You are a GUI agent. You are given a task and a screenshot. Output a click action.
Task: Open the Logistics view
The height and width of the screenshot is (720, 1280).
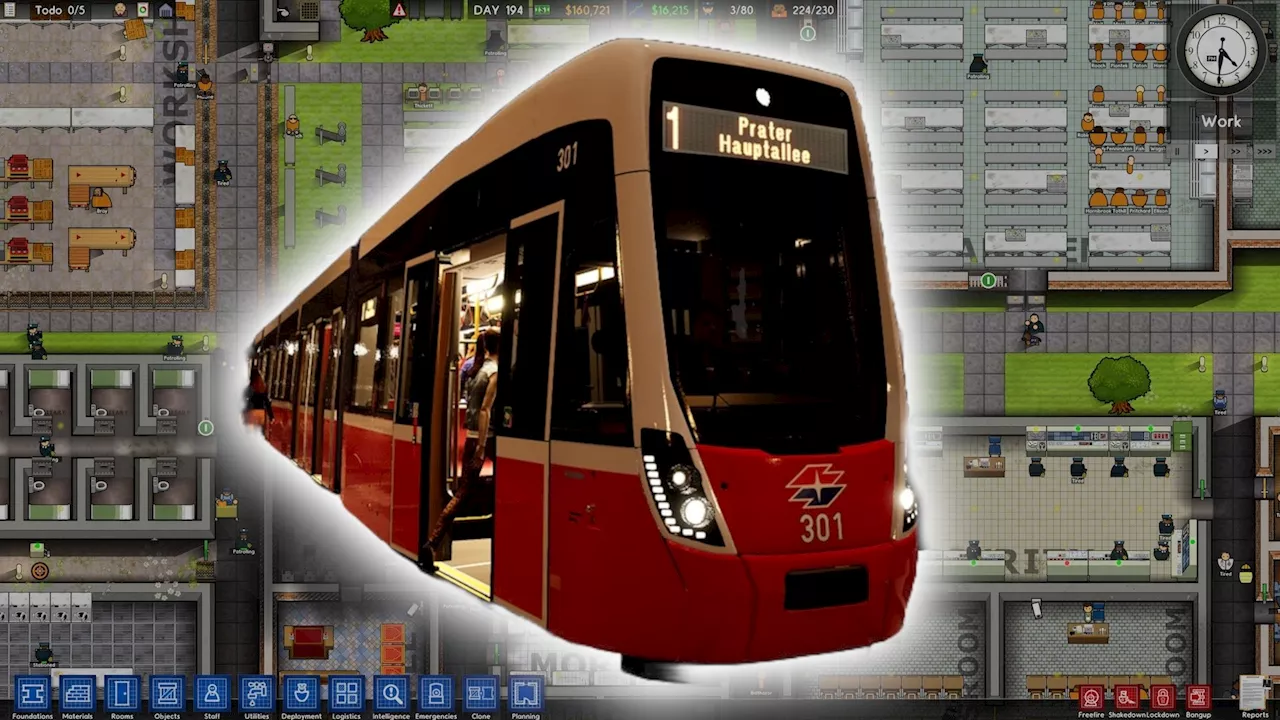(346, 693)
